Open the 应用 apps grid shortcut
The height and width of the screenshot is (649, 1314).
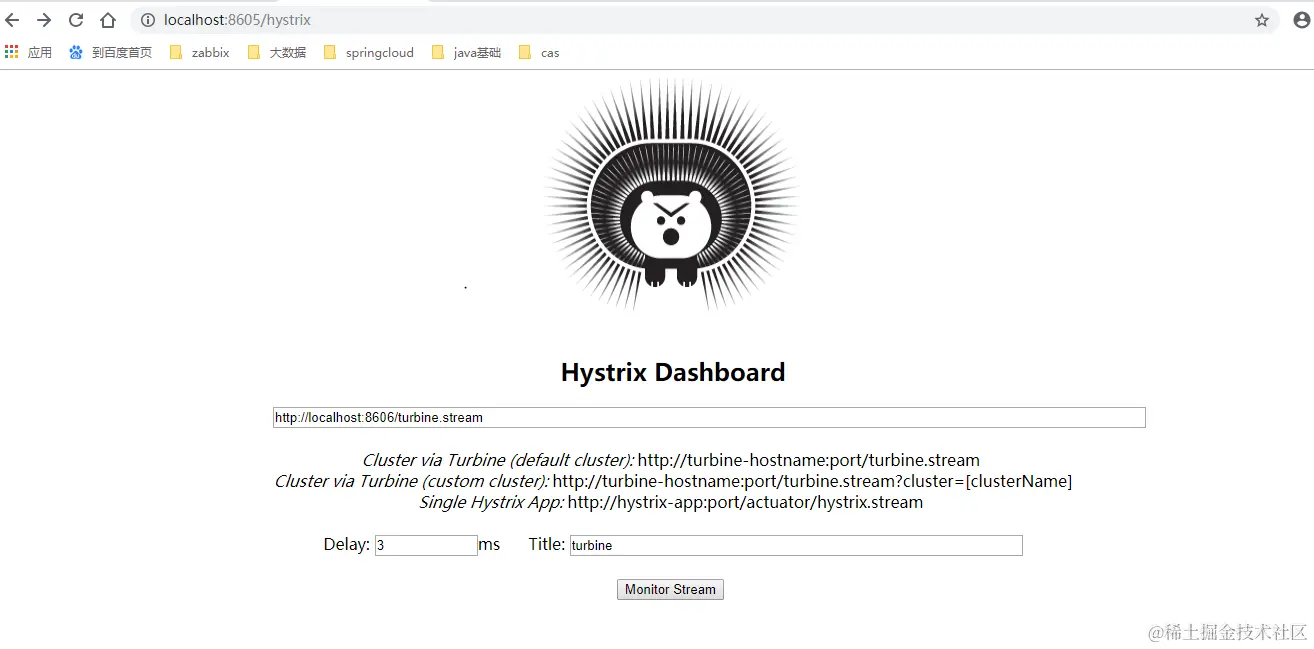(x=28, y=53)
